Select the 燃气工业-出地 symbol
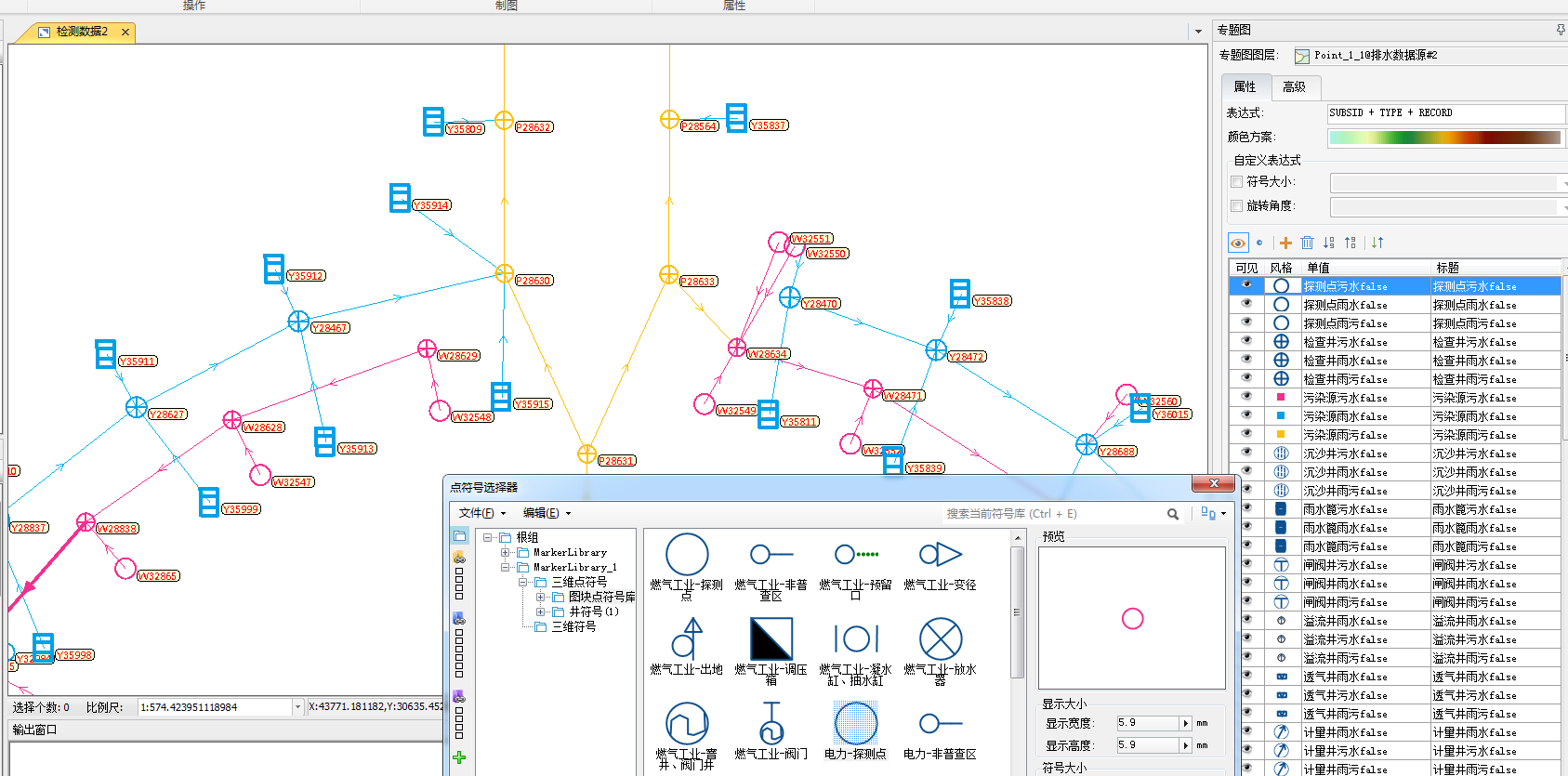This screenshot has height=776, width=1568. (687, 647)
